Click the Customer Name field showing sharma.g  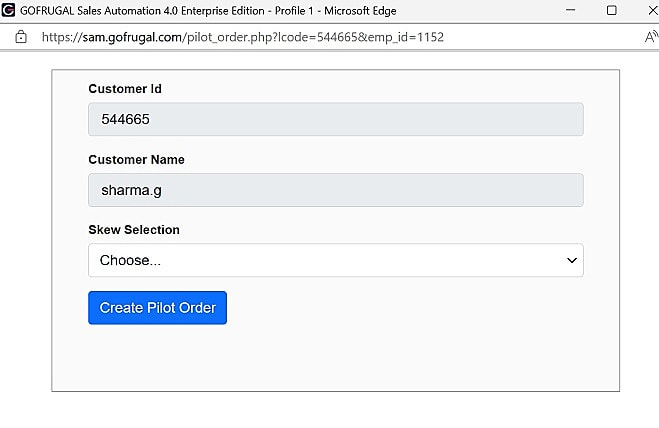[335, 190]
